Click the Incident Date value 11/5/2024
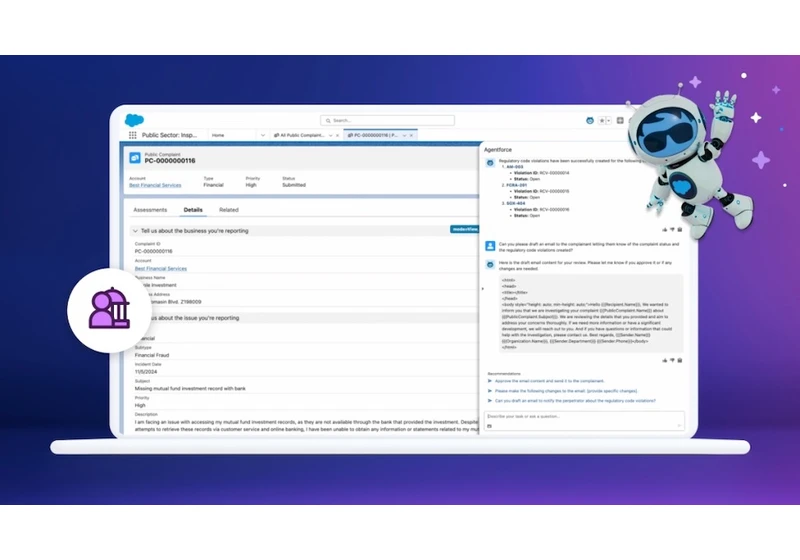The width and height of the screenshot is (800, 560). [146, 372]
